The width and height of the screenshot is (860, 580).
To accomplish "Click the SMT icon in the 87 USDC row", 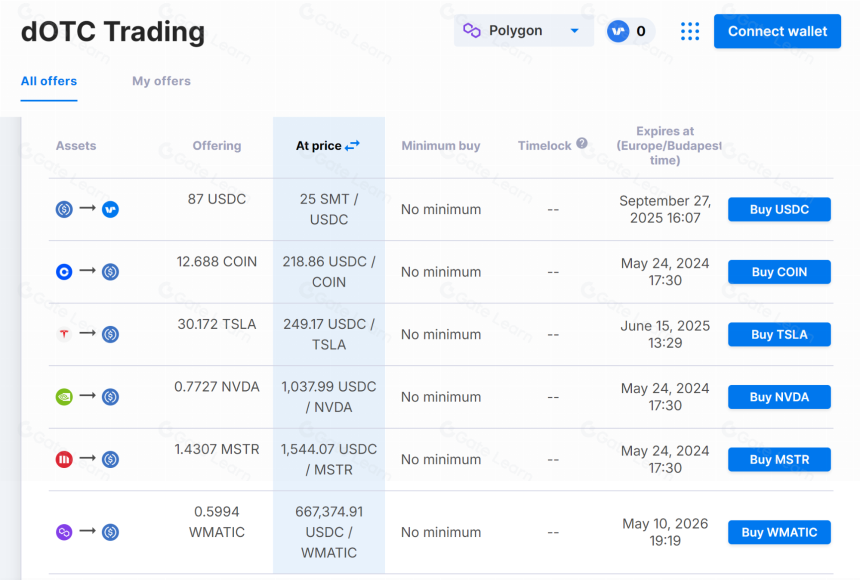I will pos(110,209).
